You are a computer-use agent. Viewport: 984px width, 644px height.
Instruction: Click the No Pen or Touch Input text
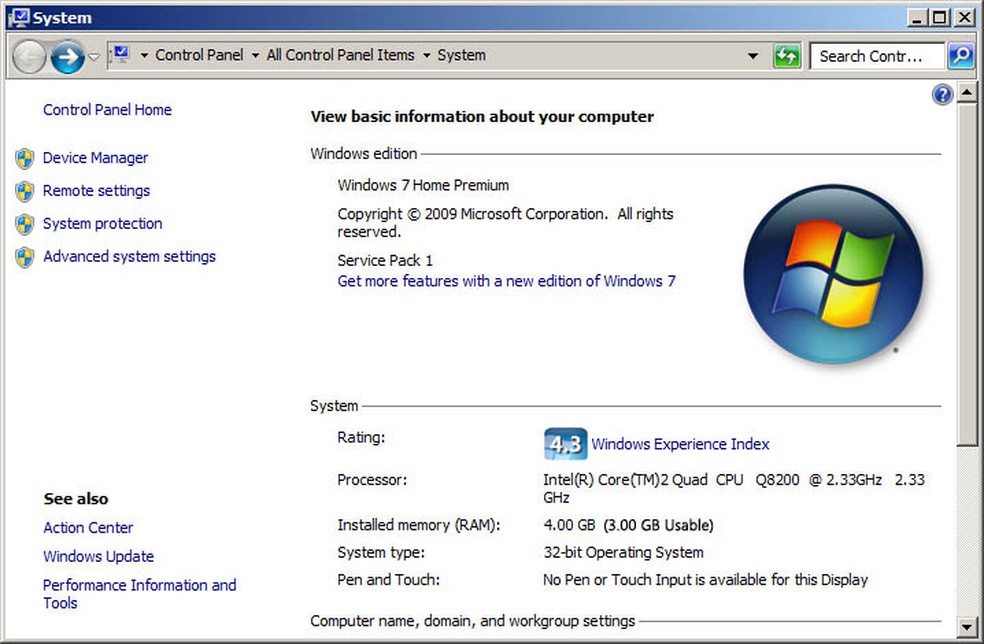tap(705, 580)
